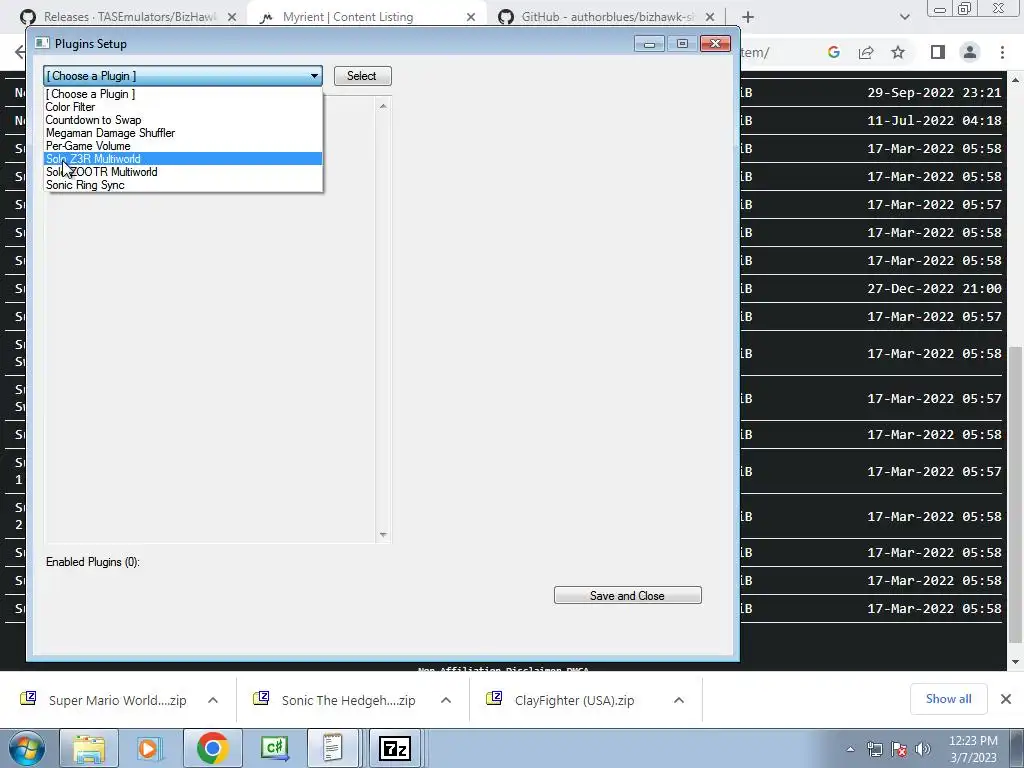The width and height of the screenshot is (1024, 768).
Task: Open Chrome profile avatar
Action: [x=970, y=52]
